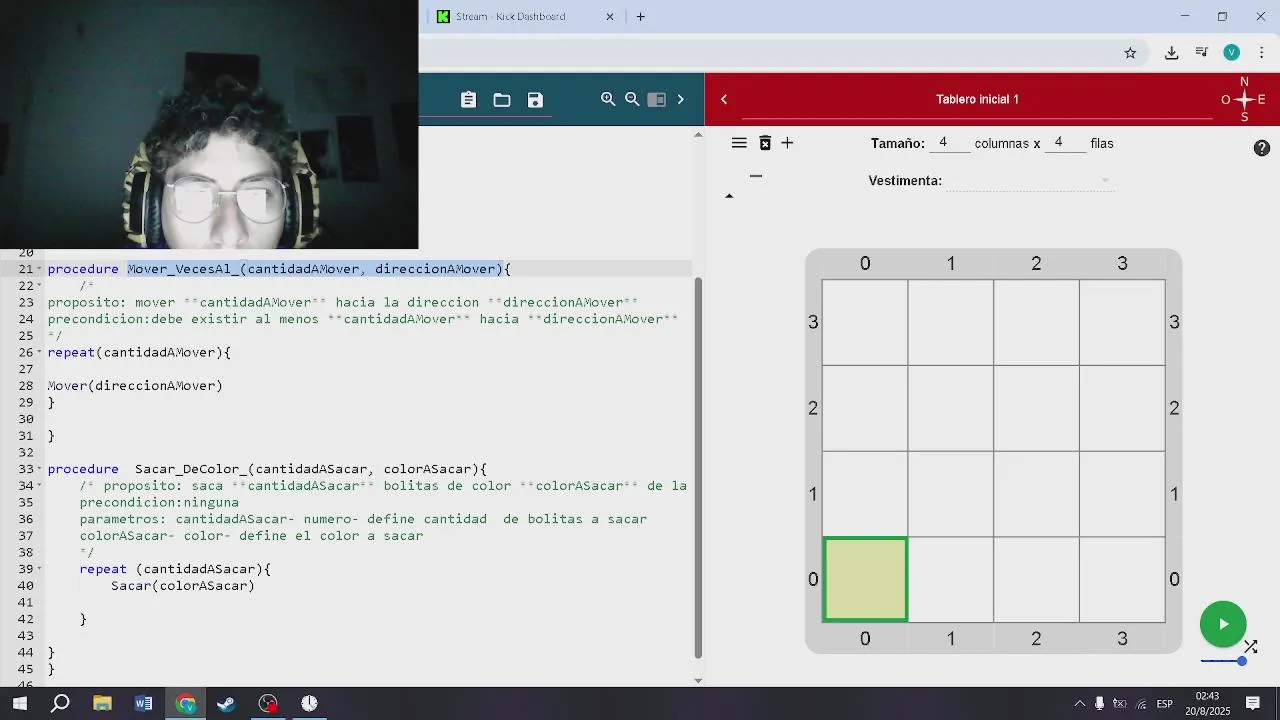
Task: Save the program with the floppy icon
Action: click(x=535, y=100)
